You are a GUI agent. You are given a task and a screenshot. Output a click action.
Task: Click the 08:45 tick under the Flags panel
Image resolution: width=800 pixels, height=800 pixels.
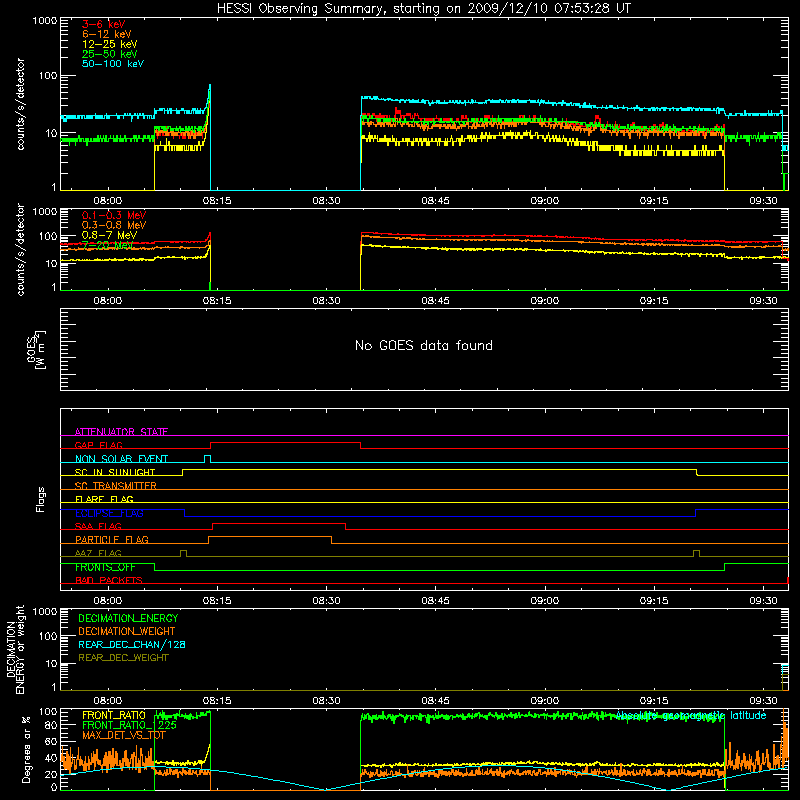[x=435, y=601]
